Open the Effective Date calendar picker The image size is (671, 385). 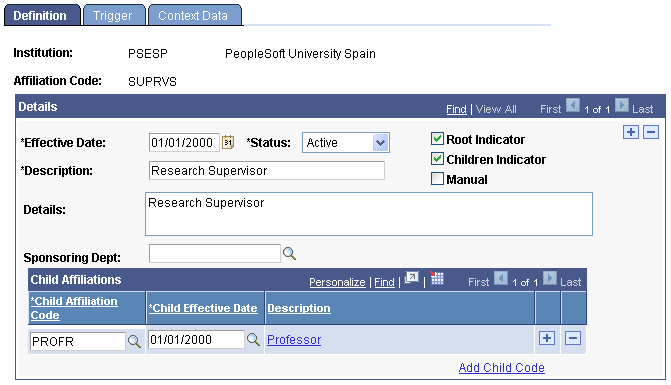tap(228, 142)
